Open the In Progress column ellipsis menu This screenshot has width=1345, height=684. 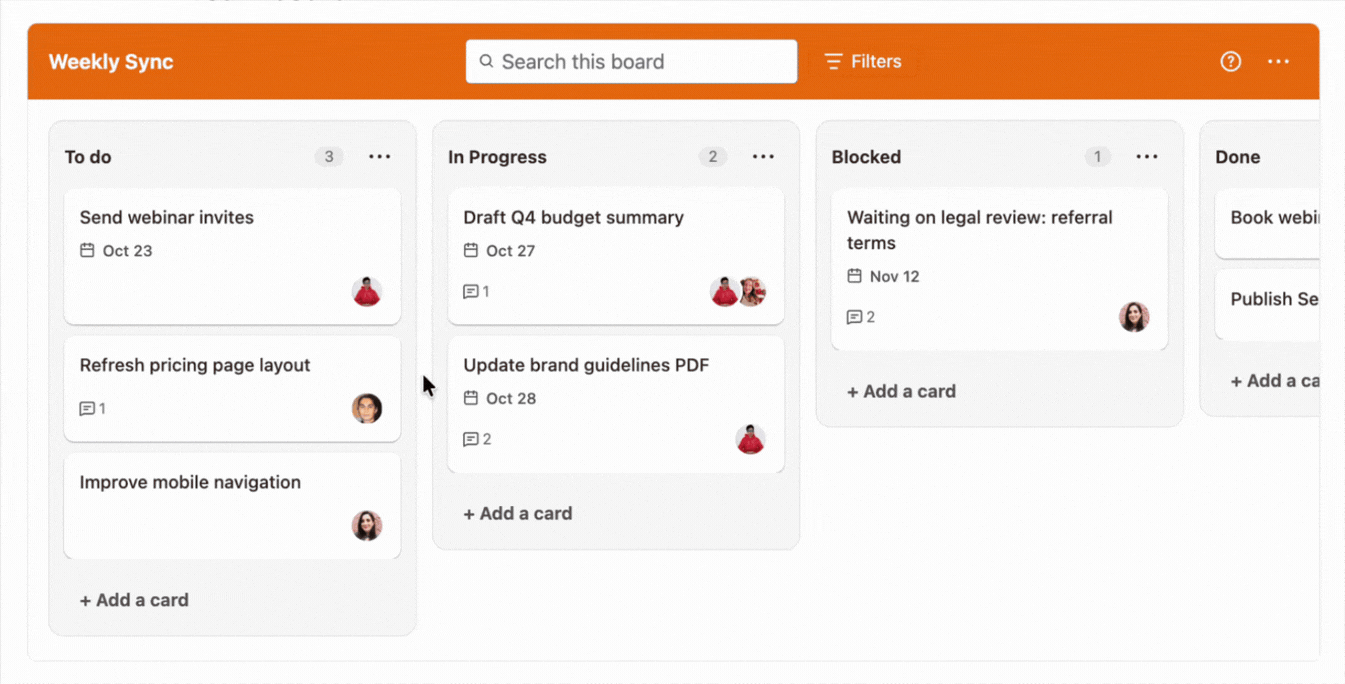tap(763, 156)
